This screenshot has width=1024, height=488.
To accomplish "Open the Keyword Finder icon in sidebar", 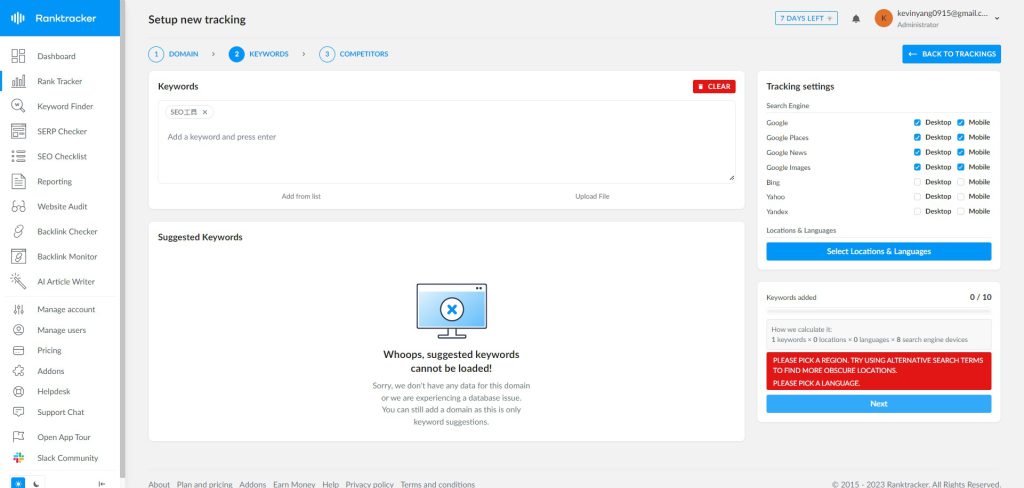I will (x=18, y=106).
